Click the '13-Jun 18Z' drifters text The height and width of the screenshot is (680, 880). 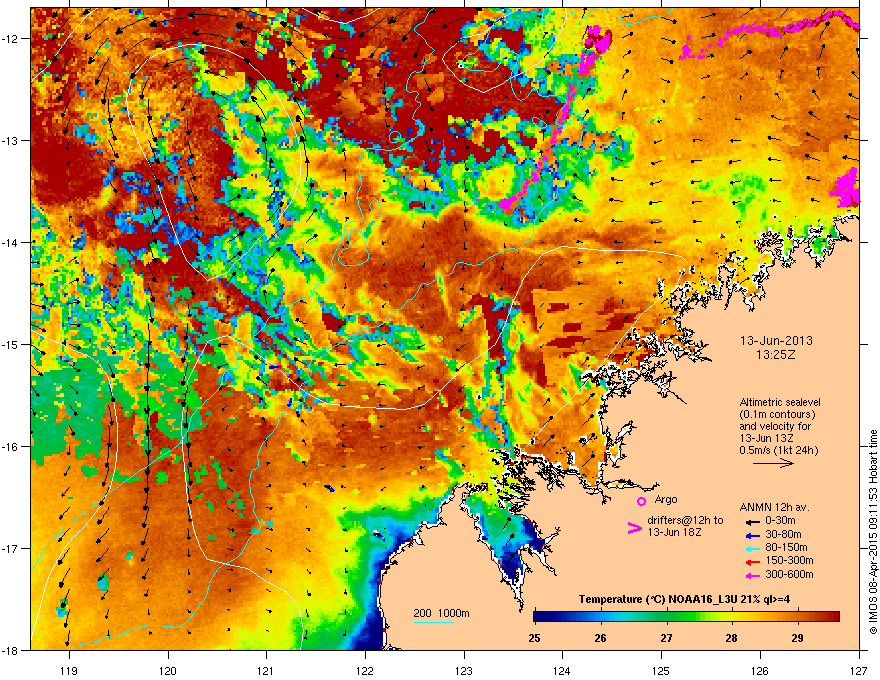pos(674,532)
